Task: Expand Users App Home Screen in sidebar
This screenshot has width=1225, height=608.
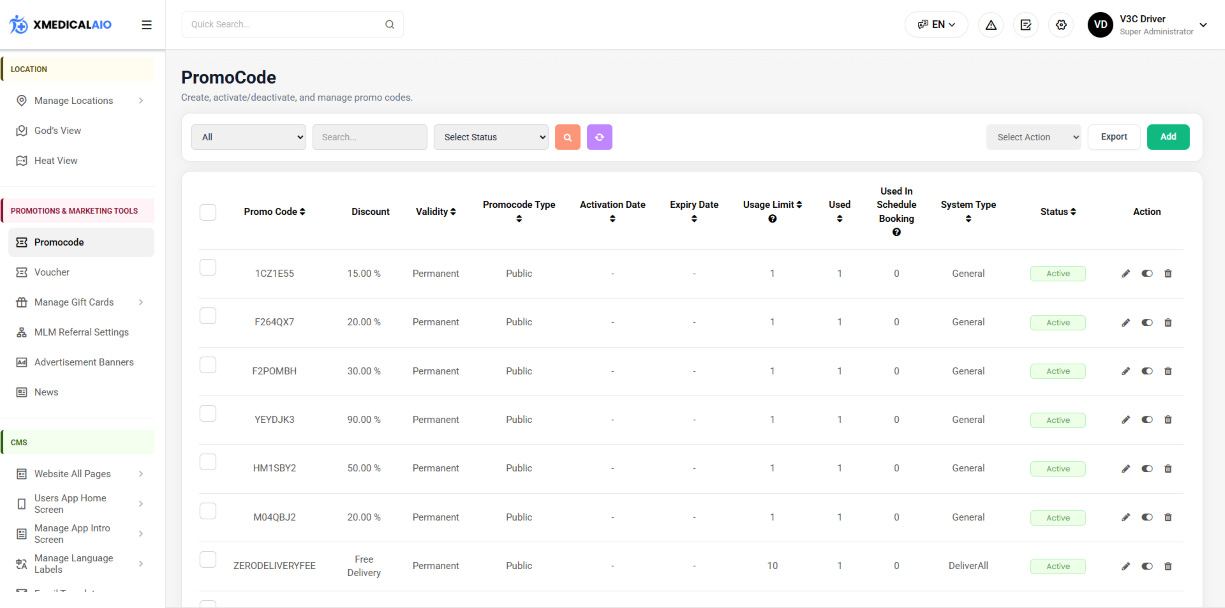Action: click(x=80, y=504)
